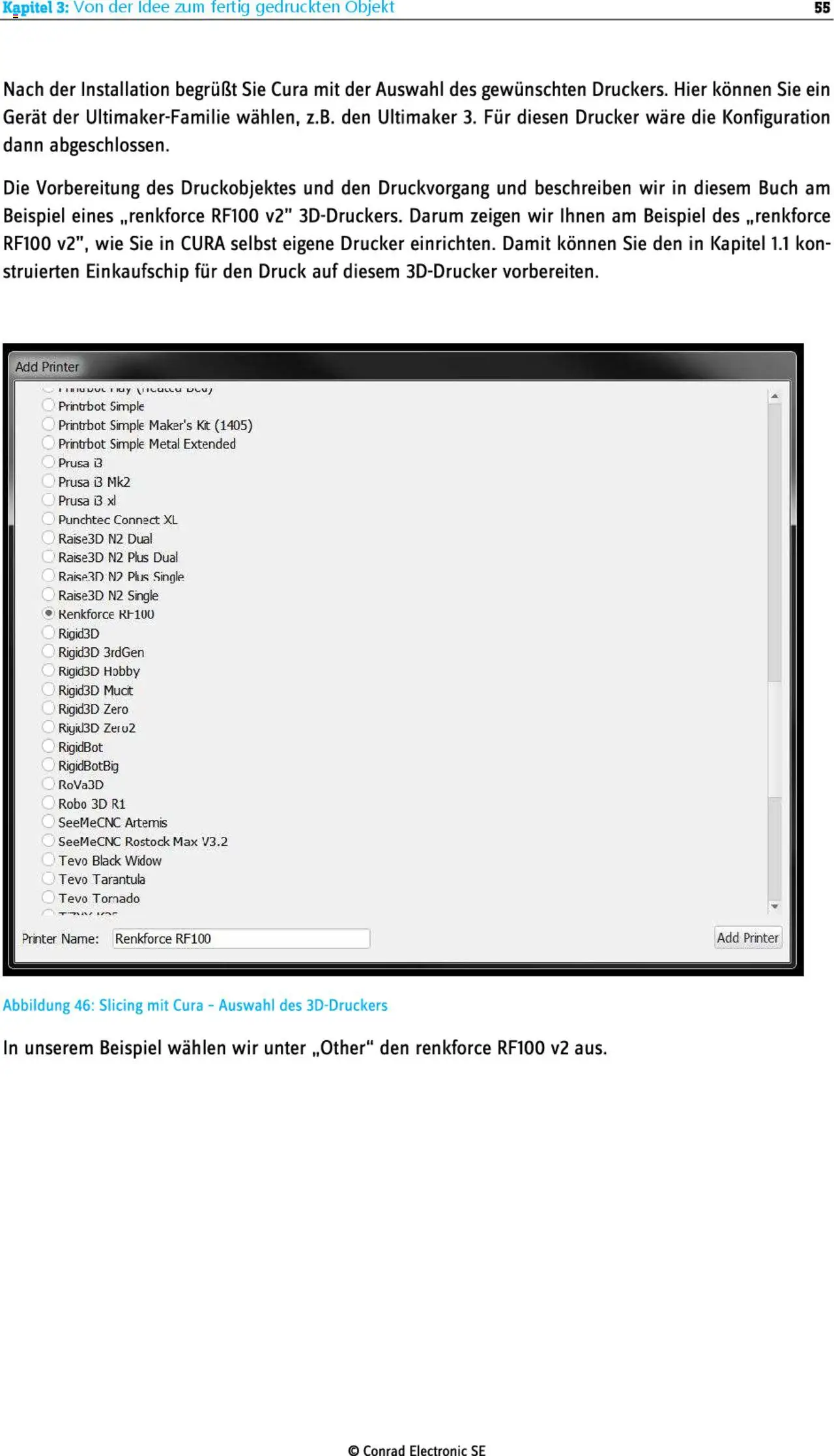Select the plain Prusa i3 radio button
The height and width of the screenshot is (1456, 834).
tap(48, 462)
